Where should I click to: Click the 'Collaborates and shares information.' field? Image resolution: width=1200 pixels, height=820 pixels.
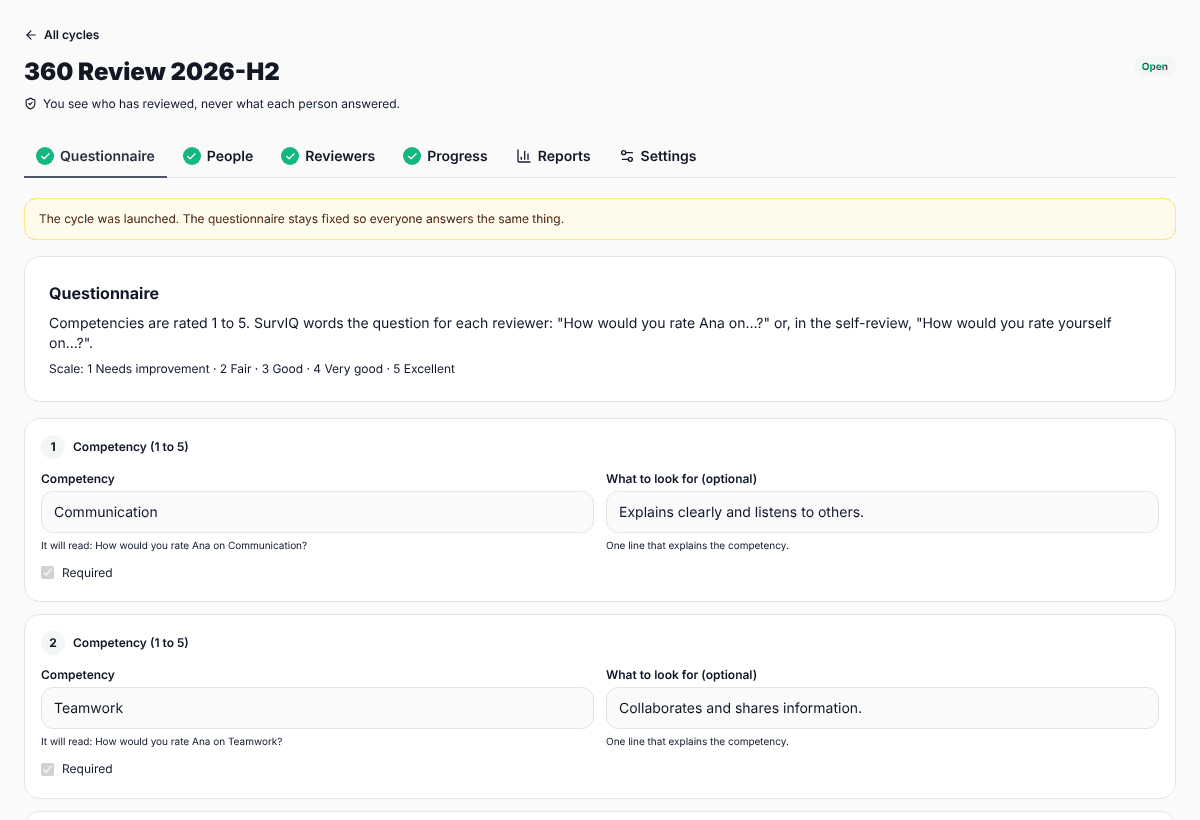click(x=882, y=708)
